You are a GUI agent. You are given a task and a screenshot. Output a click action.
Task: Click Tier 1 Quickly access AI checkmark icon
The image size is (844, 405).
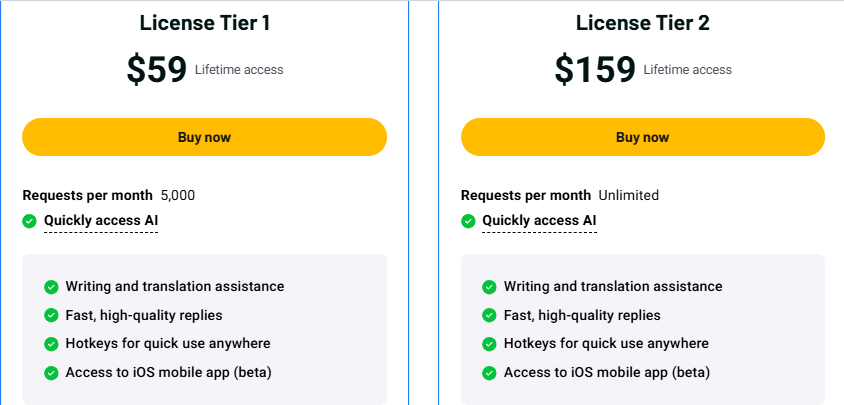[30, 221]
